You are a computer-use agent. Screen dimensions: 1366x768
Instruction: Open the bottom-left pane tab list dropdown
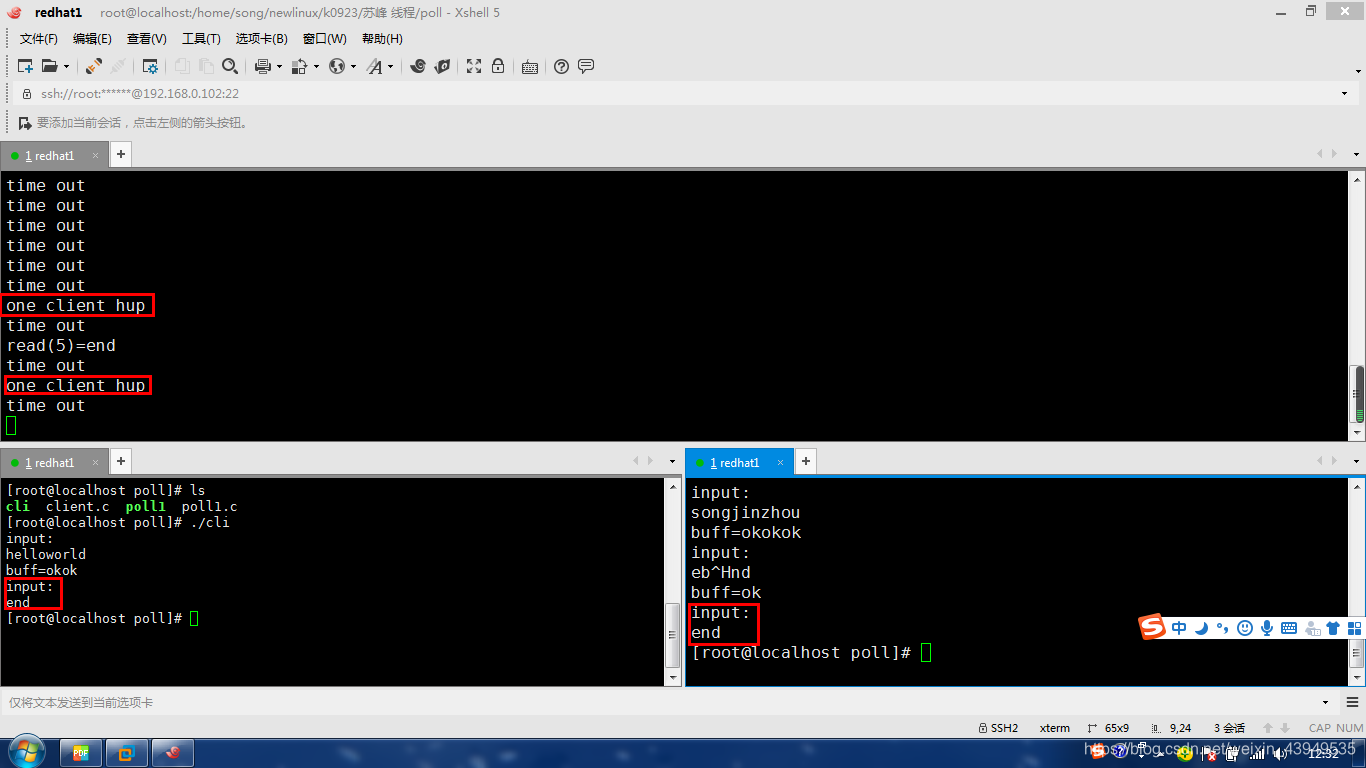[672, 462]
